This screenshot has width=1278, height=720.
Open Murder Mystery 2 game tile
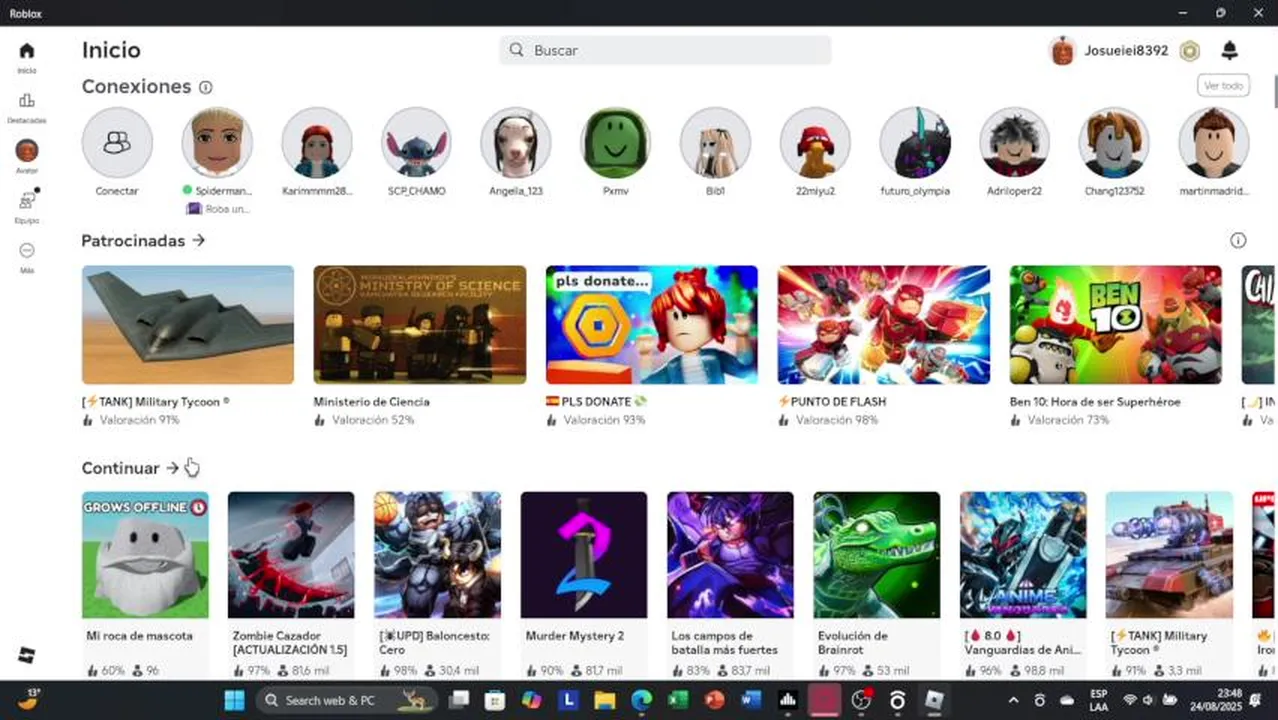pos(584,555)
